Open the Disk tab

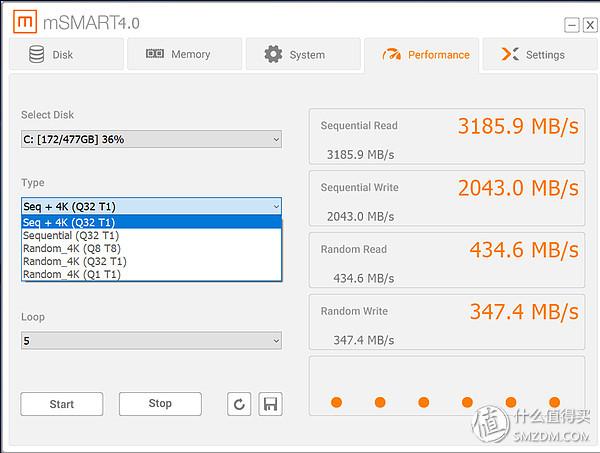[x=66, y=54]
